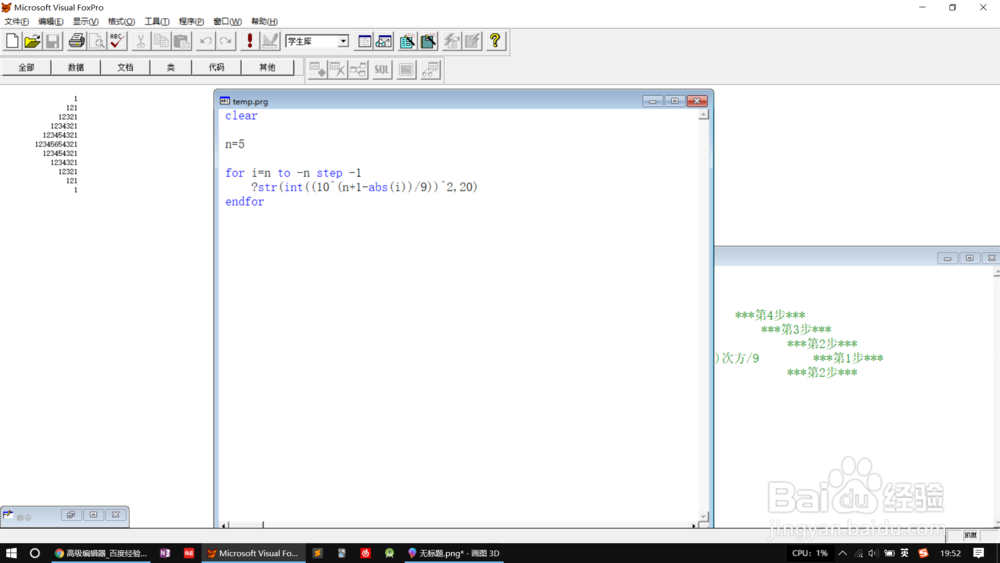Click the query destination icon
This screenshot has width=1000, height=563.
[x=430, y=69]
